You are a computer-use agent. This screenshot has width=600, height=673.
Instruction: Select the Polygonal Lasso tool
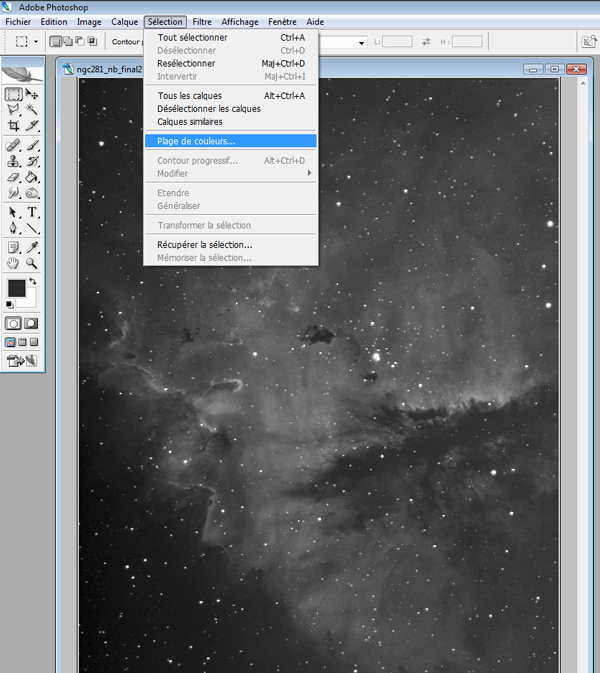[13, 109]
